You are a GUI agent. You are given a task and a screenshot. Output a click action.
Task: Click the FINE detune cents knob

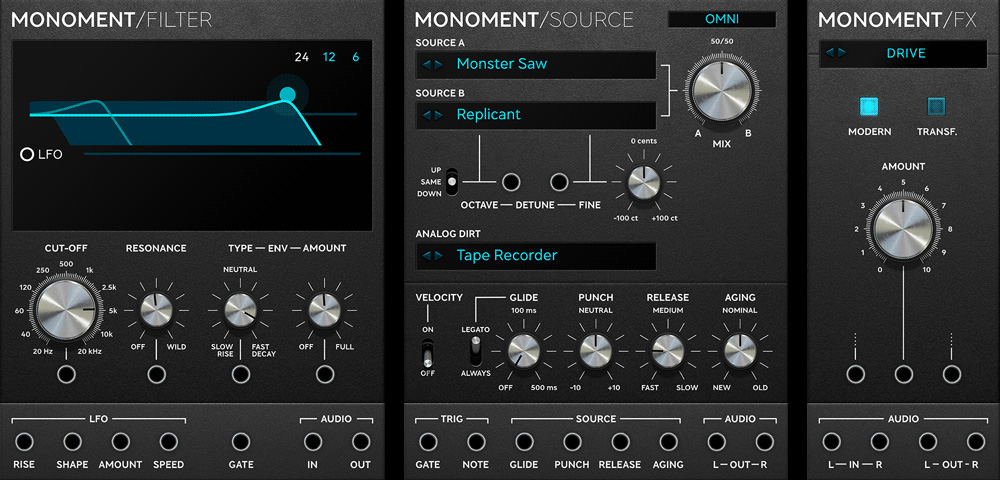644,183
